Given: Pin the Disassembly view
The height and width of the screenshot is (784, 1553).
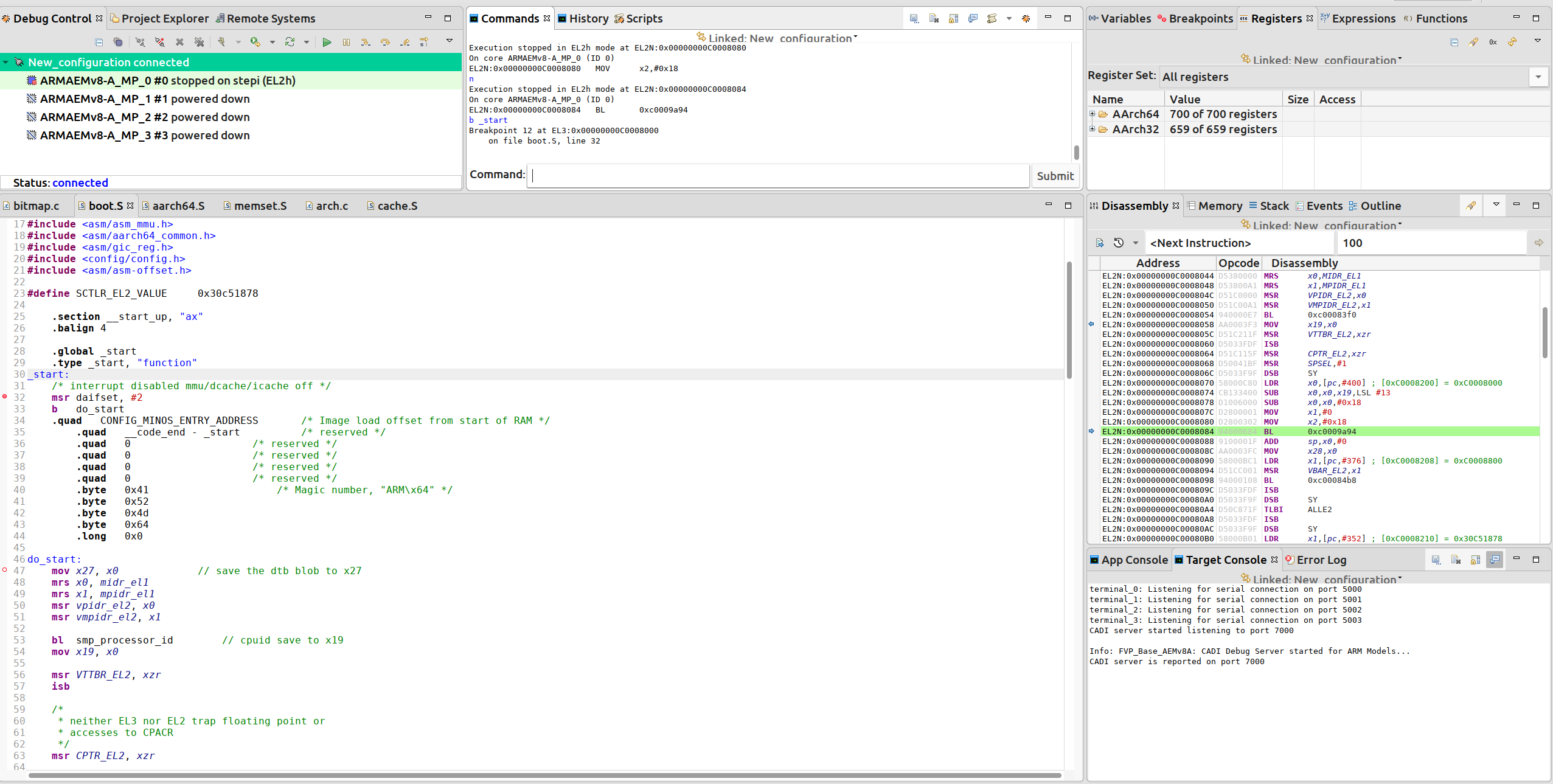Looking at the screenshot, I should 1471,206.
